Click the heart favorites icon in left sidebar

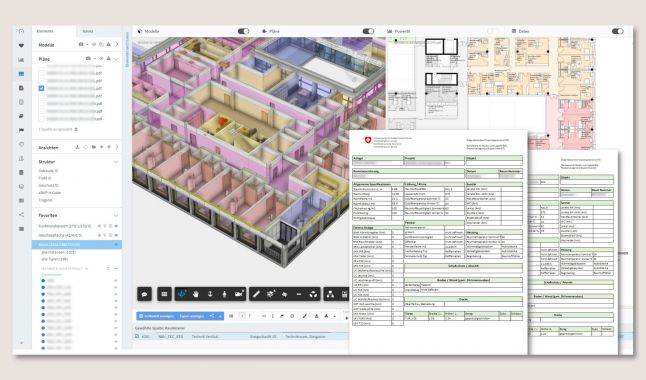(21, 46)
